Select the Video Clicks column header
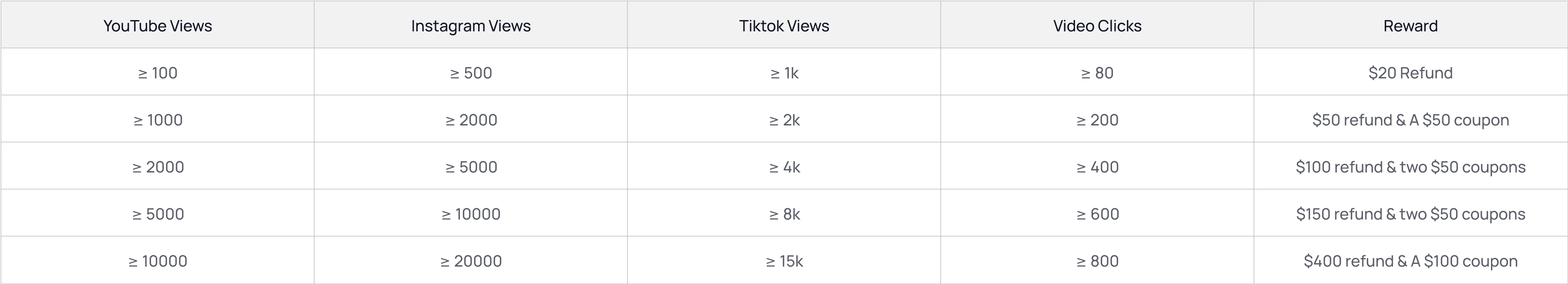Image resolution: width=1568 pixels, height=284 pixels. tap(1097, 25)
